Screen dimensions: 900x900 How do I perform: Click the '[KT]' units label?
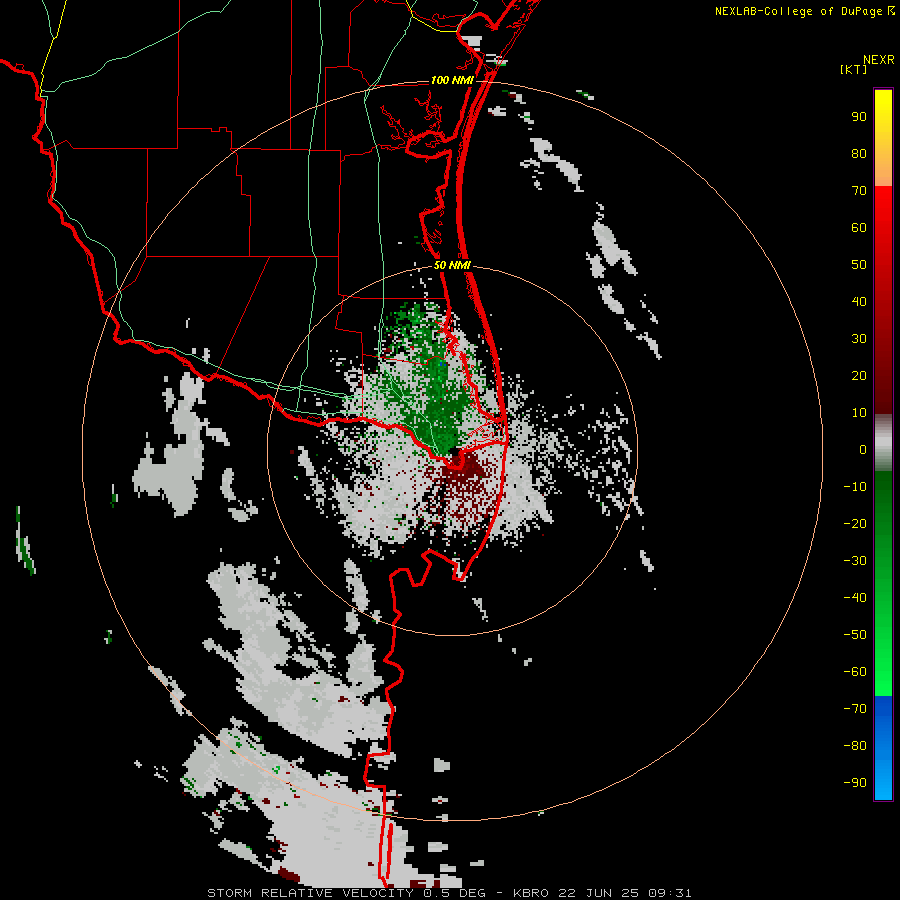coord(853,69)
